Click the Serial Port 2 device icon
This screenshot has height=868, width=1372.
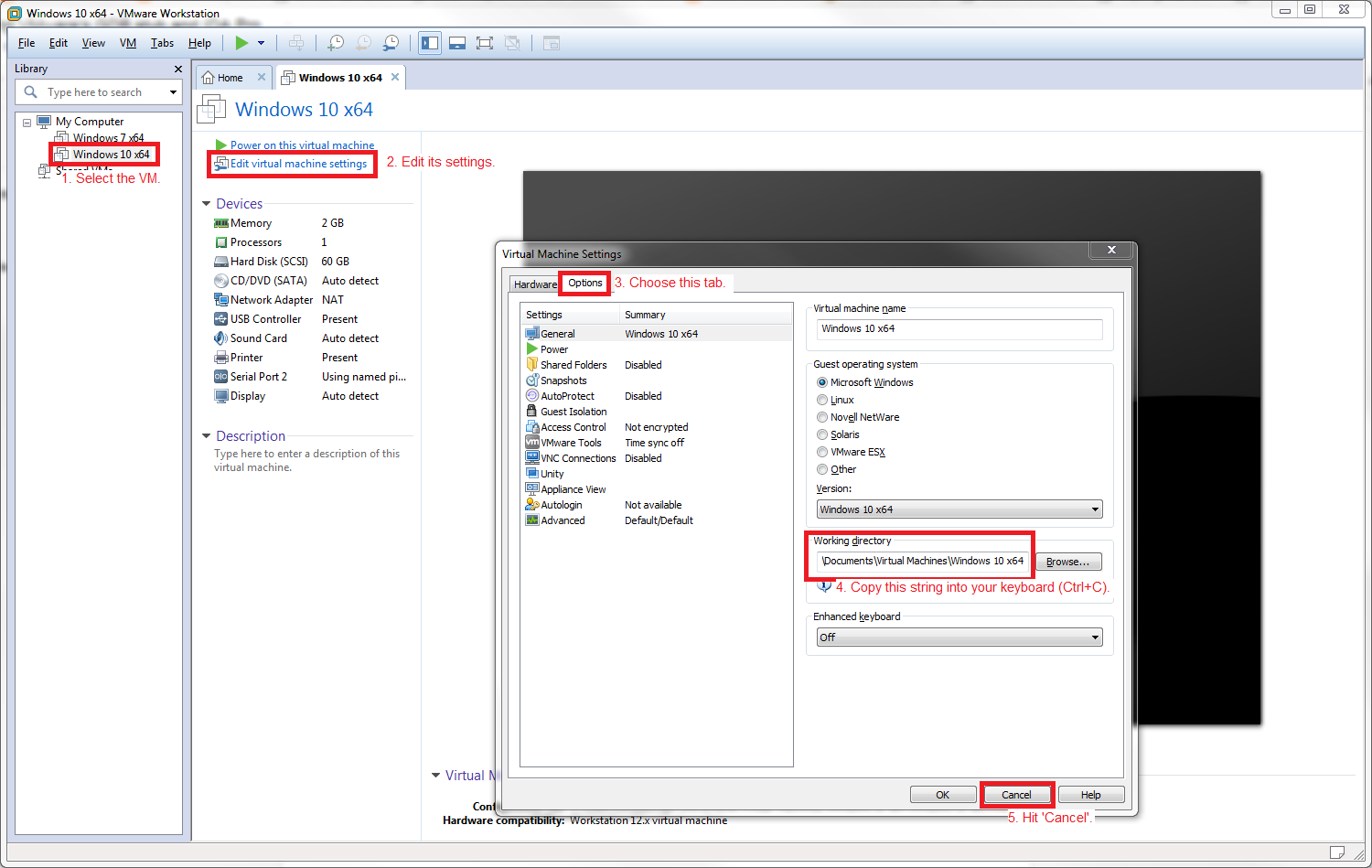tap(220, 377)
